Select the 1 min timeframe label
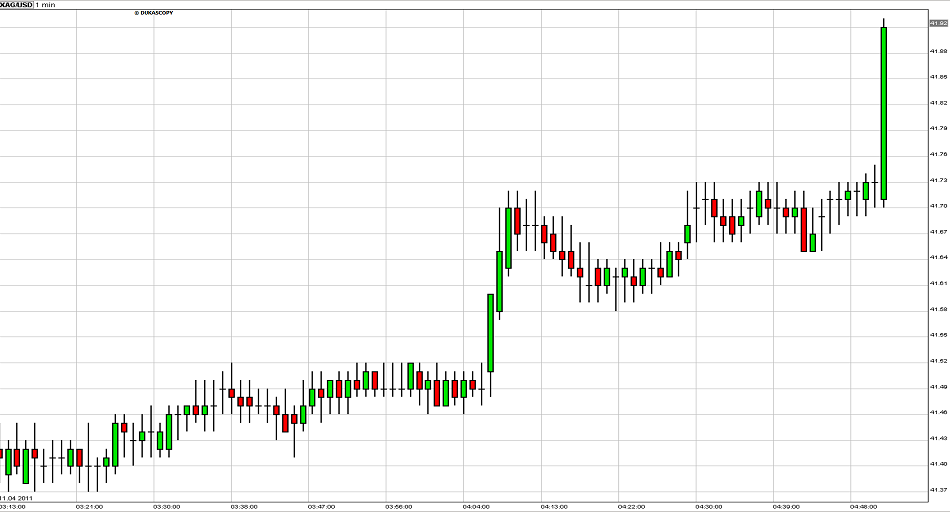 coord(46,5)
